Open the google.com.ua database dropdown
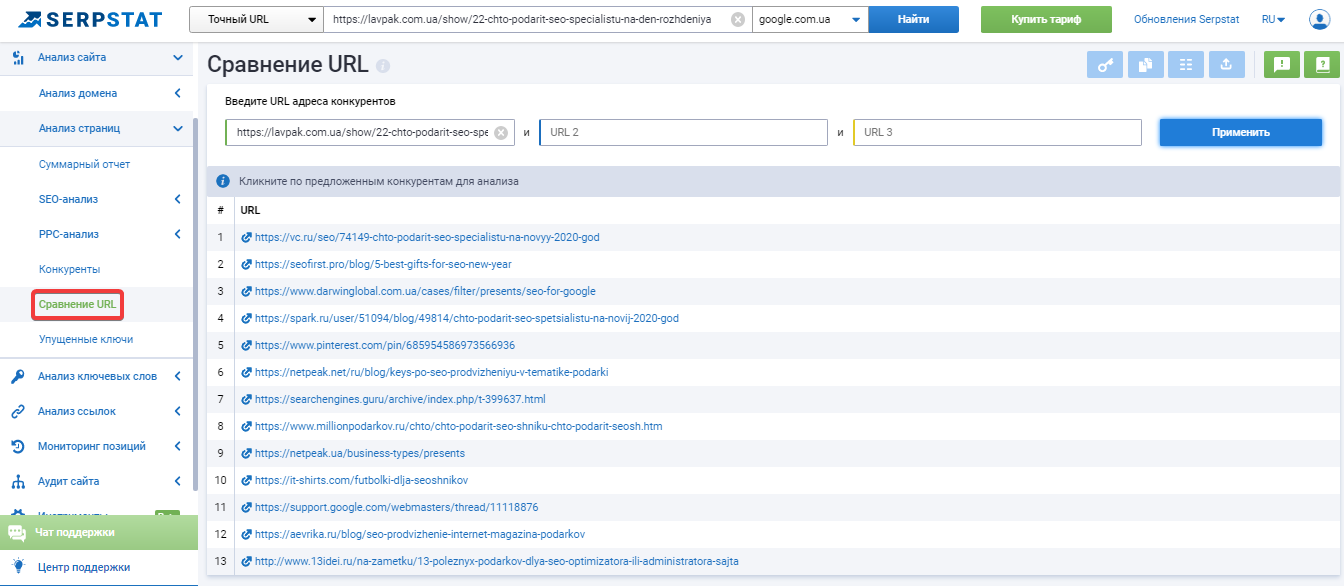The image size is (1344, 586). [810, 19]
